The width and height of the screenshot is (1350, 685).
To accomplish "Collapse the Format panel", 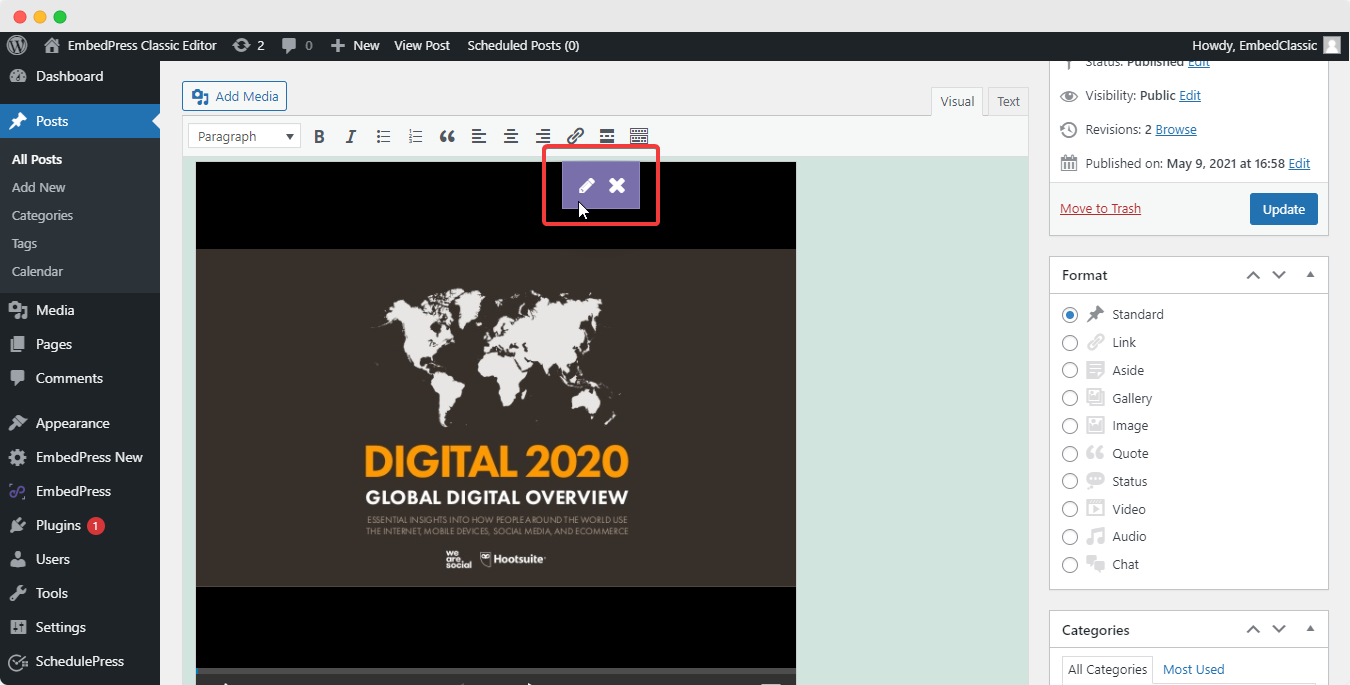I will pos(1310,275).
